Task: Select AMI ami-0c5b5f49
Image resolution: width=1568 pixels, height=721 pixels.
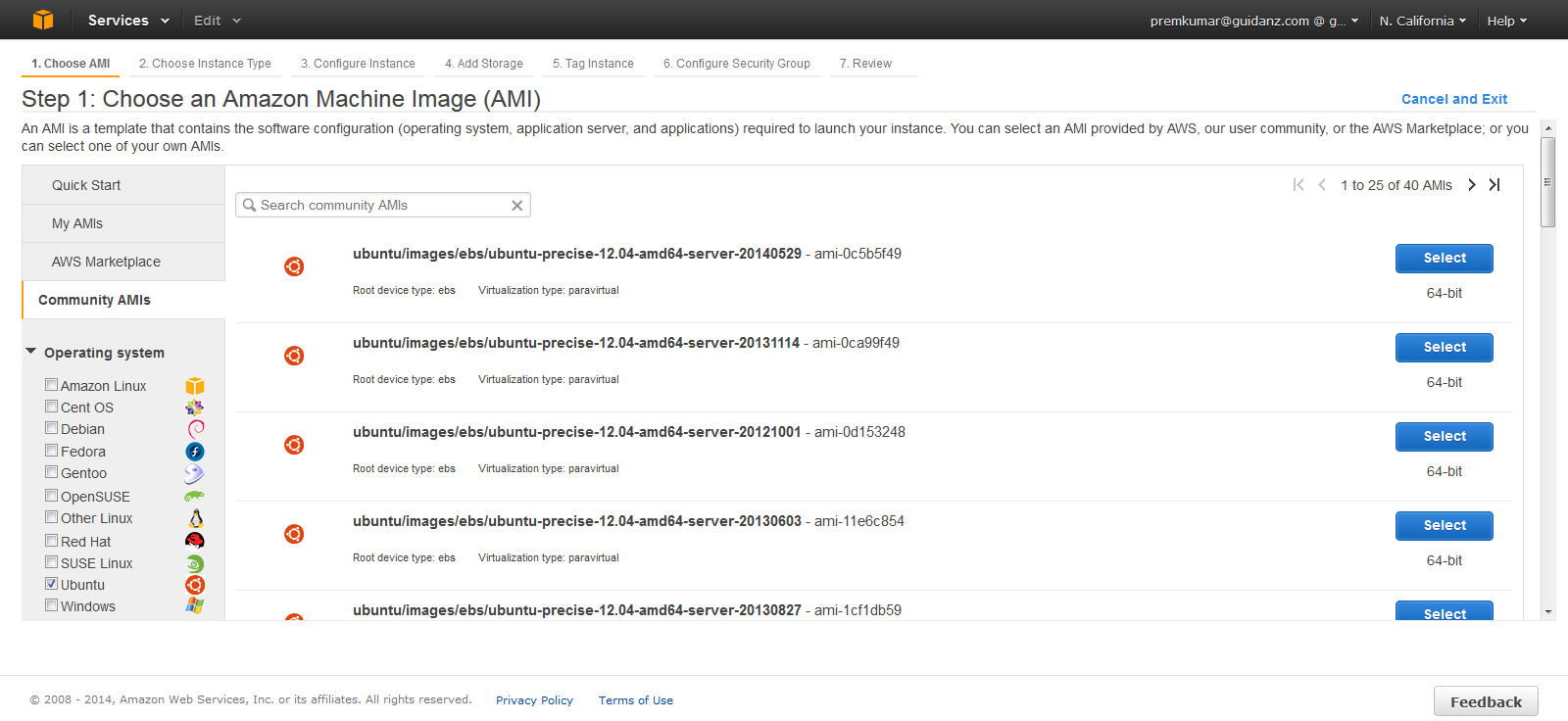Action: [x=1445, y=258]
